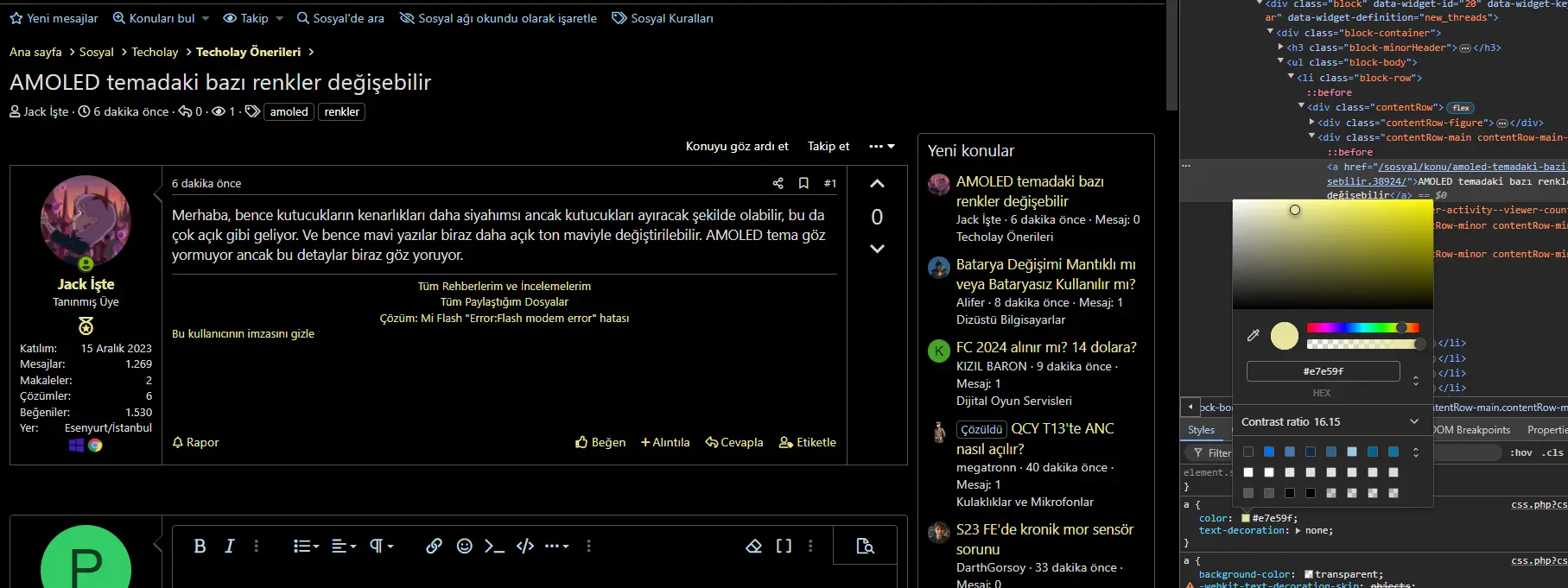Toggle bold formatting in reply editor
1568x588 pixels.
[x=200, y=546]
